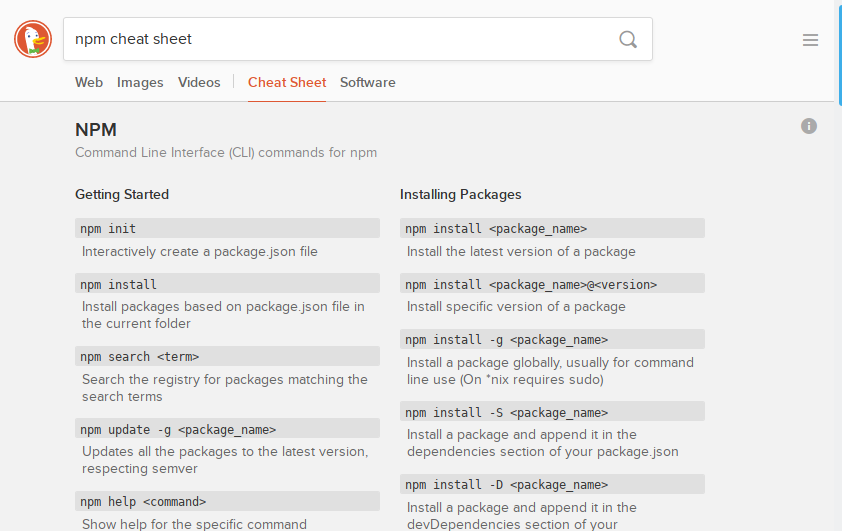This screenshot has height=531, width=842.
Task: Select the Cheat Sheet tab
Action: [x=287, y=82]
